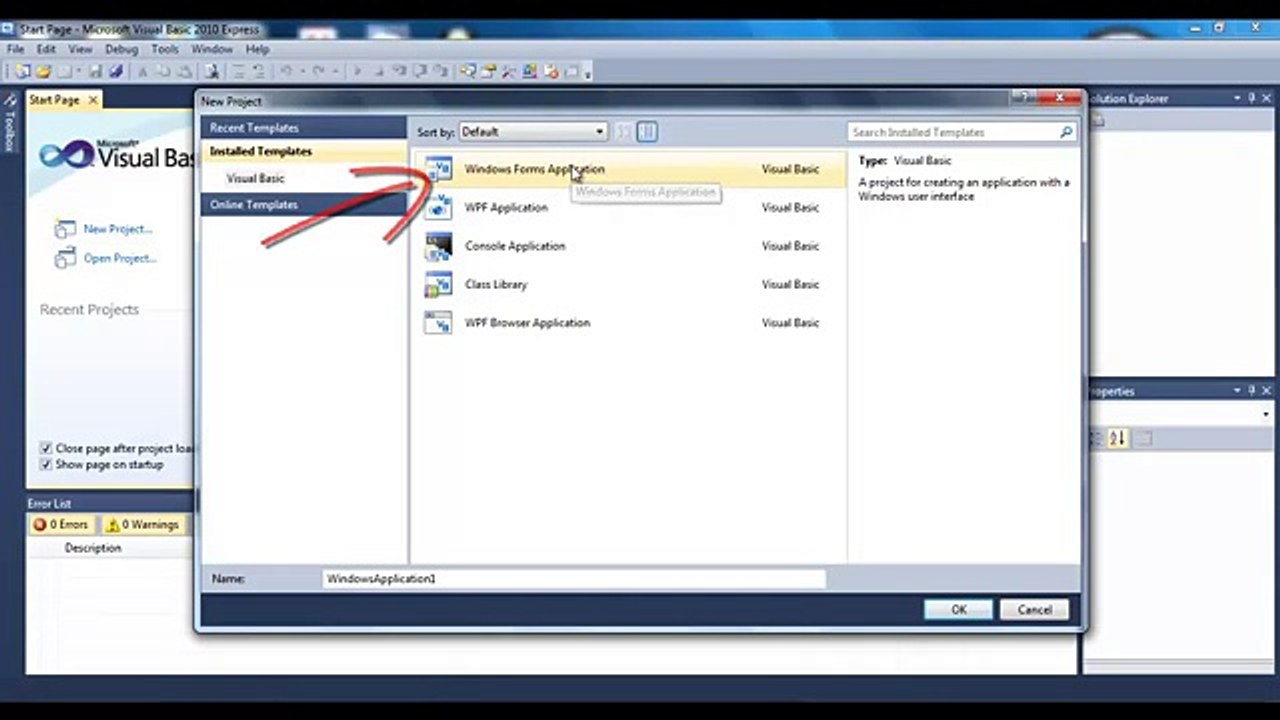The width and height of the screenshot is (1280, 720).
Task: Open the Properties object selector dropdown
Action: (x=1266, y=414)
